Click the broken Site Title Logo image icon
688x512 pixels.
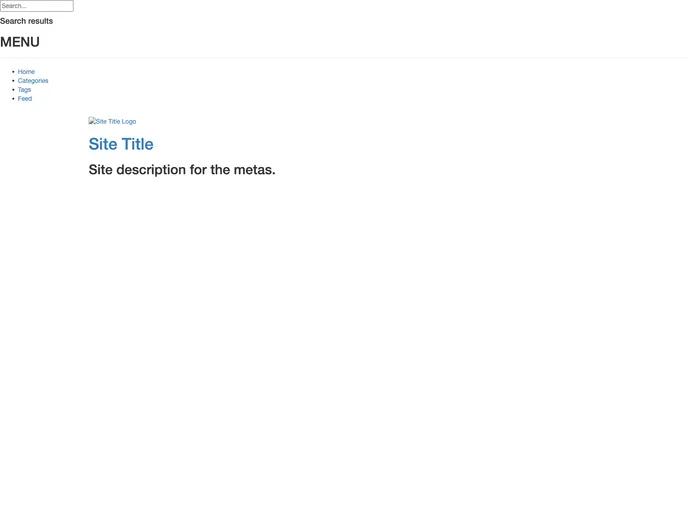click(x=92, y=121)
